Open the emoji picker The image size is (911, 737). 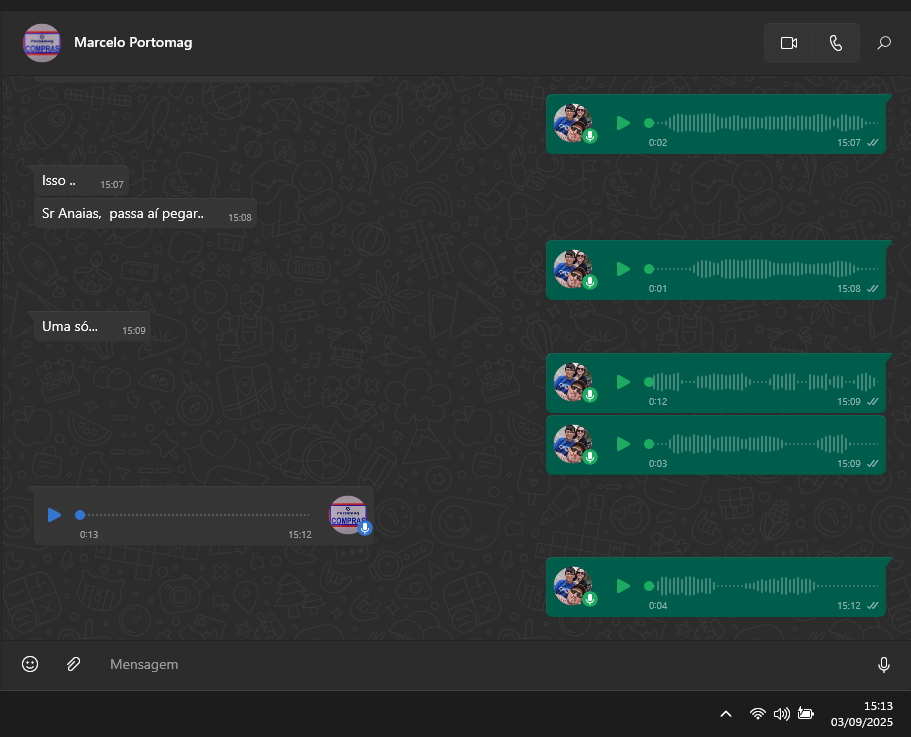pos(30,664)
